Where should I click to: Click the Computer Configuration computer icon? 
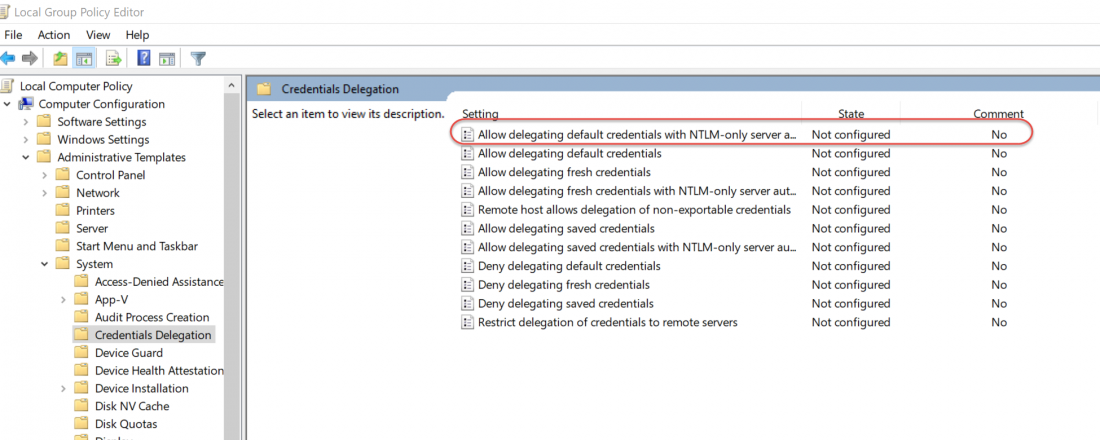click(x=26, y=104)
